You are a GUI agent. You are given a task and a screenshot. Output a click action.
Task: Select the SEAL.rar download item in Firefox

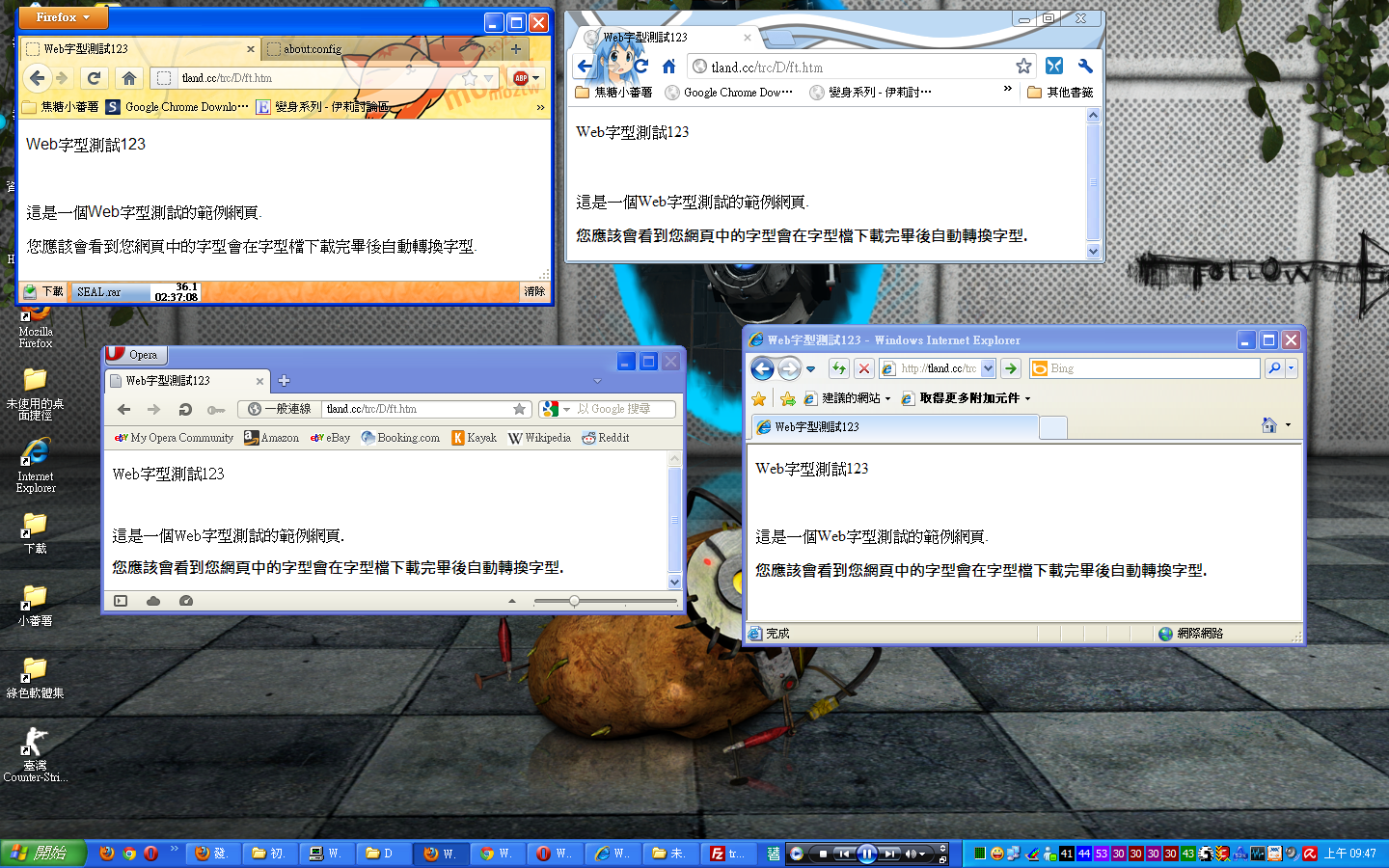135,291
